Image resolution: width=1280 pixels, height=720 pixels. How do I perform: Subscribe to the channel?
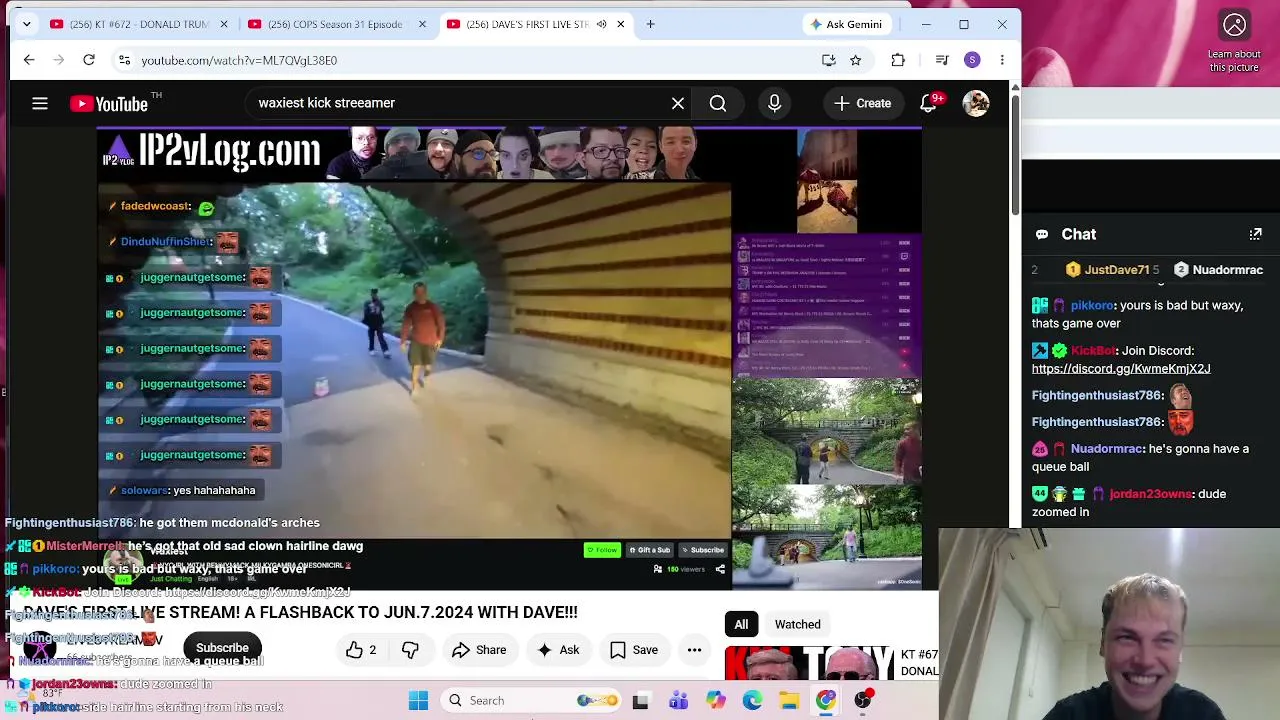[222, 648]
